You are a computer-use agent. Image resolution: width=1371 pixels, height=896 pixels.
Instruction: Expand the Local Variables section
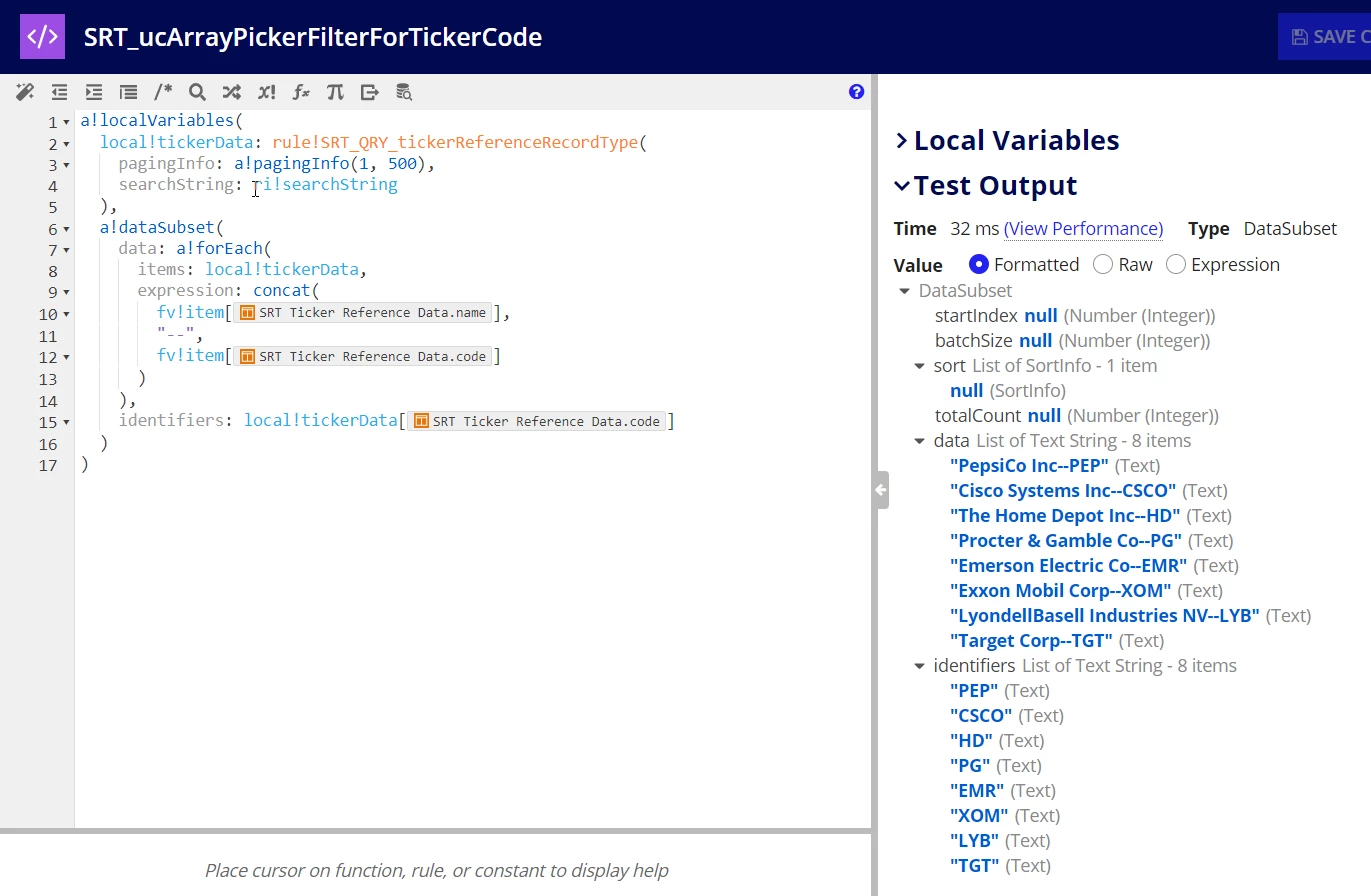click(1007, 140)
